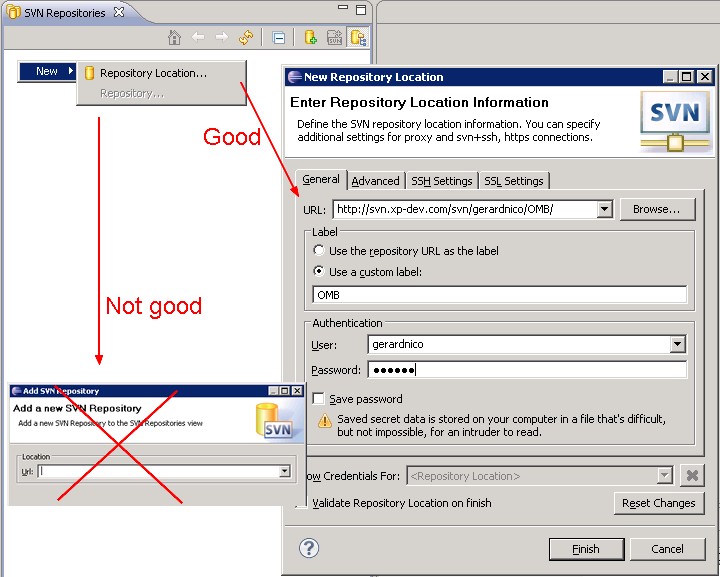
Task: Collapse all items in SVN Repositories view
Action: 279,38
